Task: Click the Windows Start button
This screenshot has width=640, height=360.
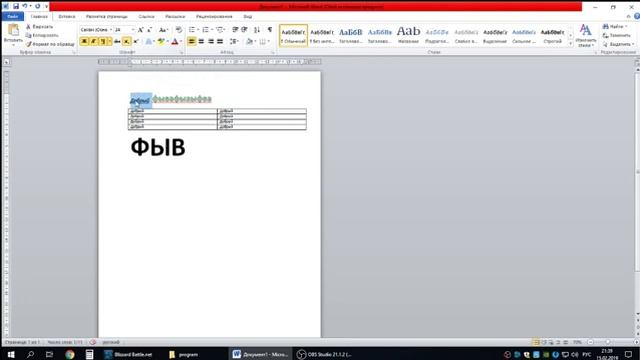Action: coord(11,354)
